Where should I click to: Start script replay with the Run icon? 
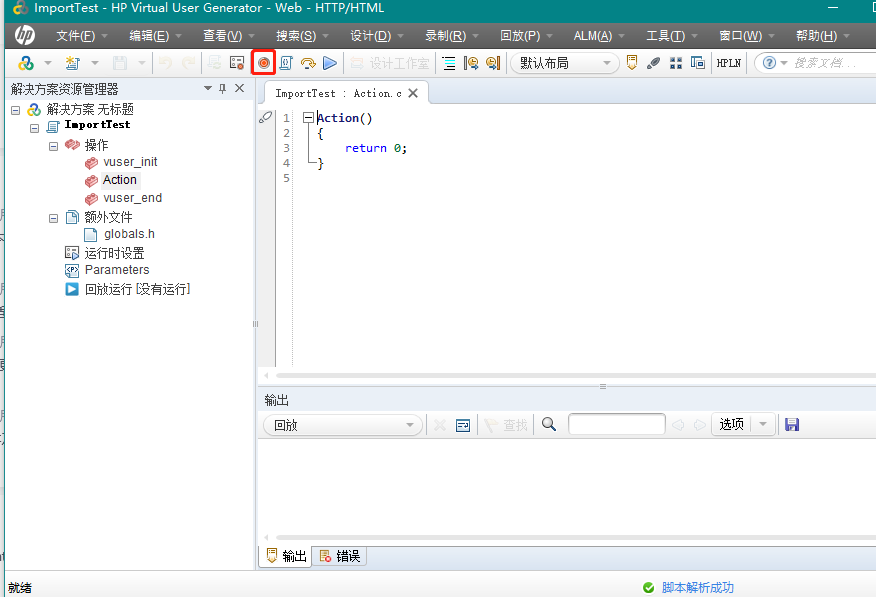[x=330, y=62]
